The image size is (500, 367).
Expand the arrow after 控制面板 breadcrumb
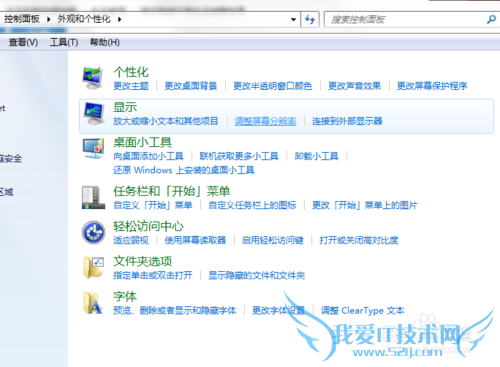tap(49, 19)
